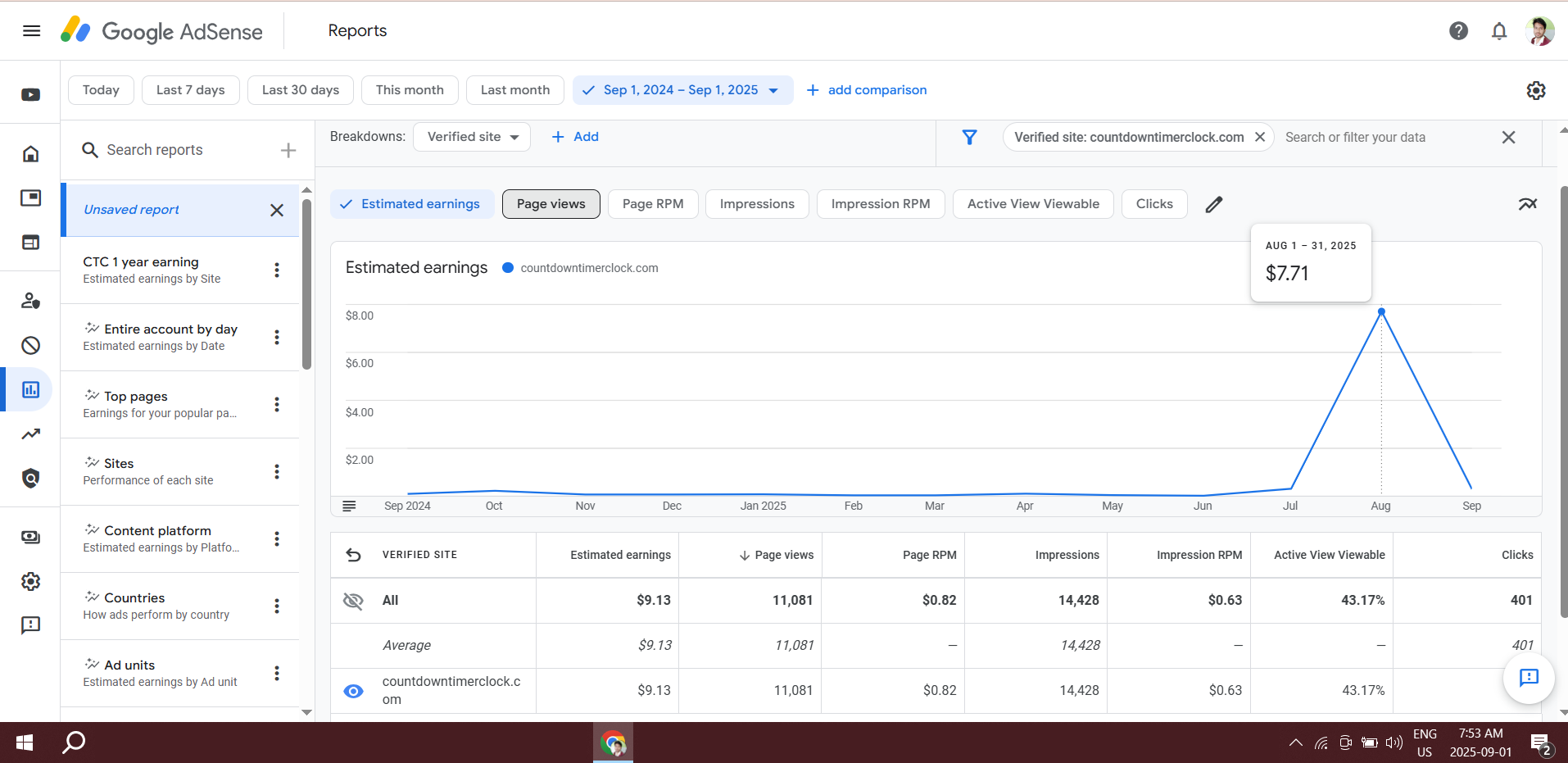The image size is (1568, 763).
Task: Open Account settings gear in sidebar
Action: [x=31, y=581]
